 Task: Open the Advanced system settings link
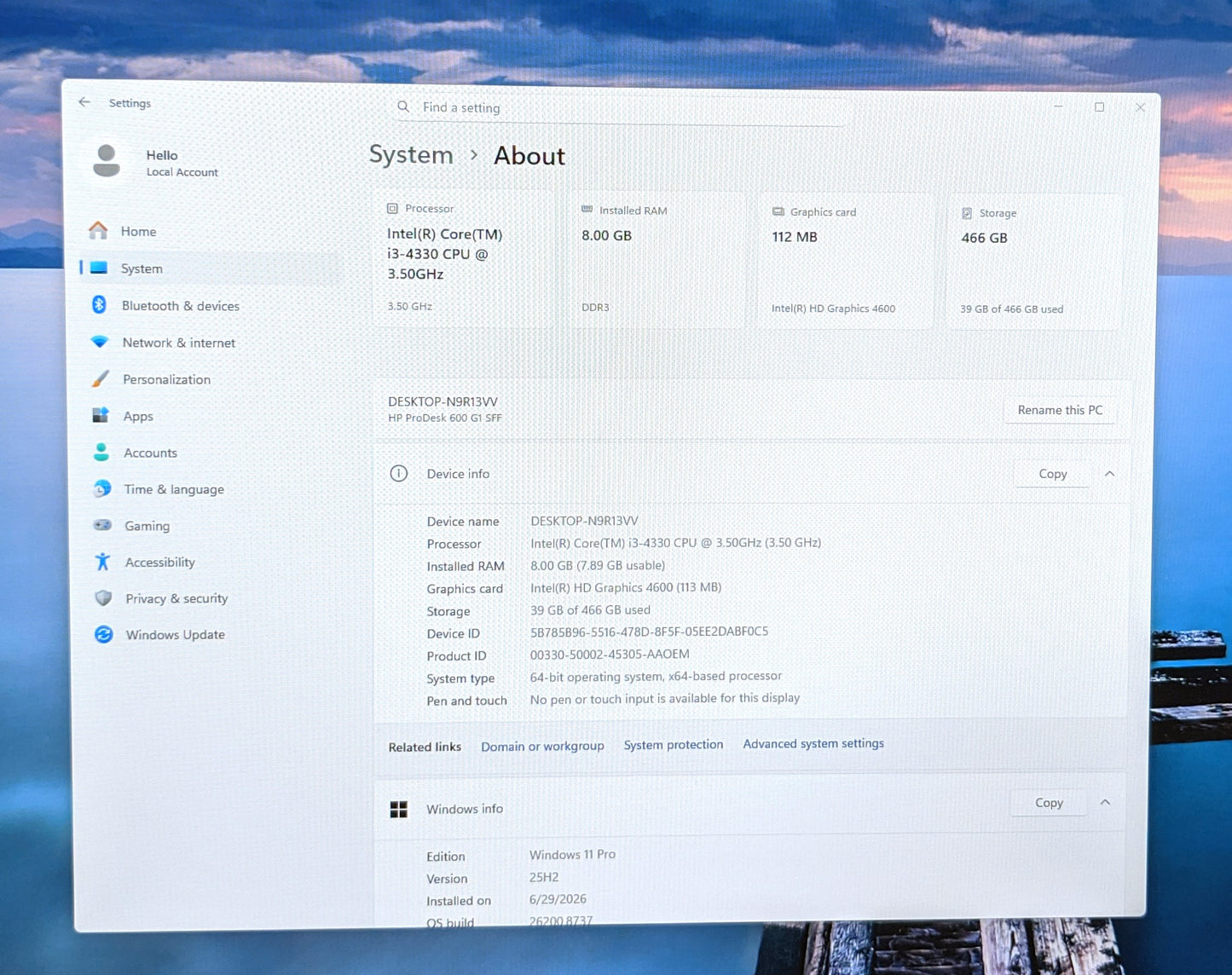[x=813, y=743]
